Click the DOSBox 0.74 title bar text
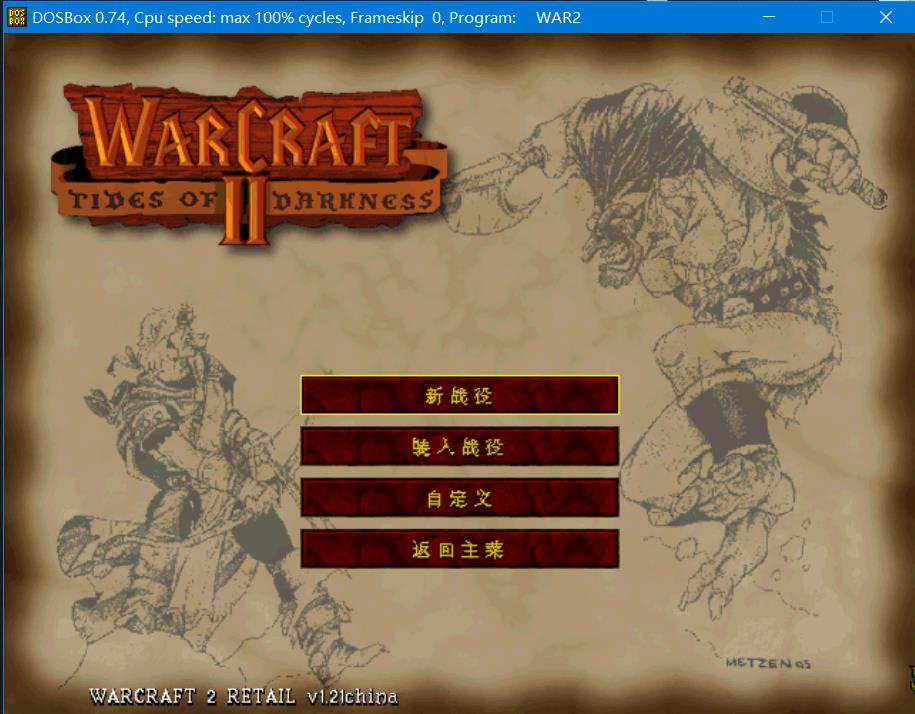Screen dimensions: 915x714 (306, 18)
